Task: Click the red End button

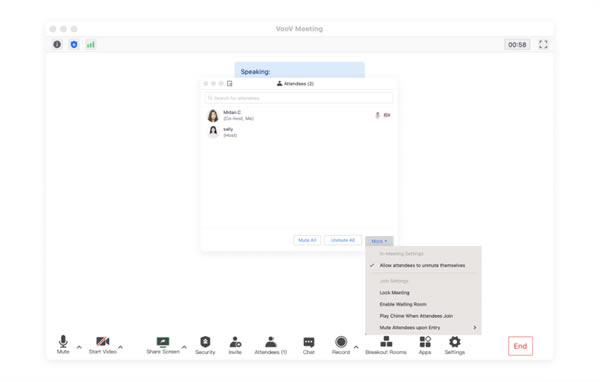Action: [x=520, y=346]
